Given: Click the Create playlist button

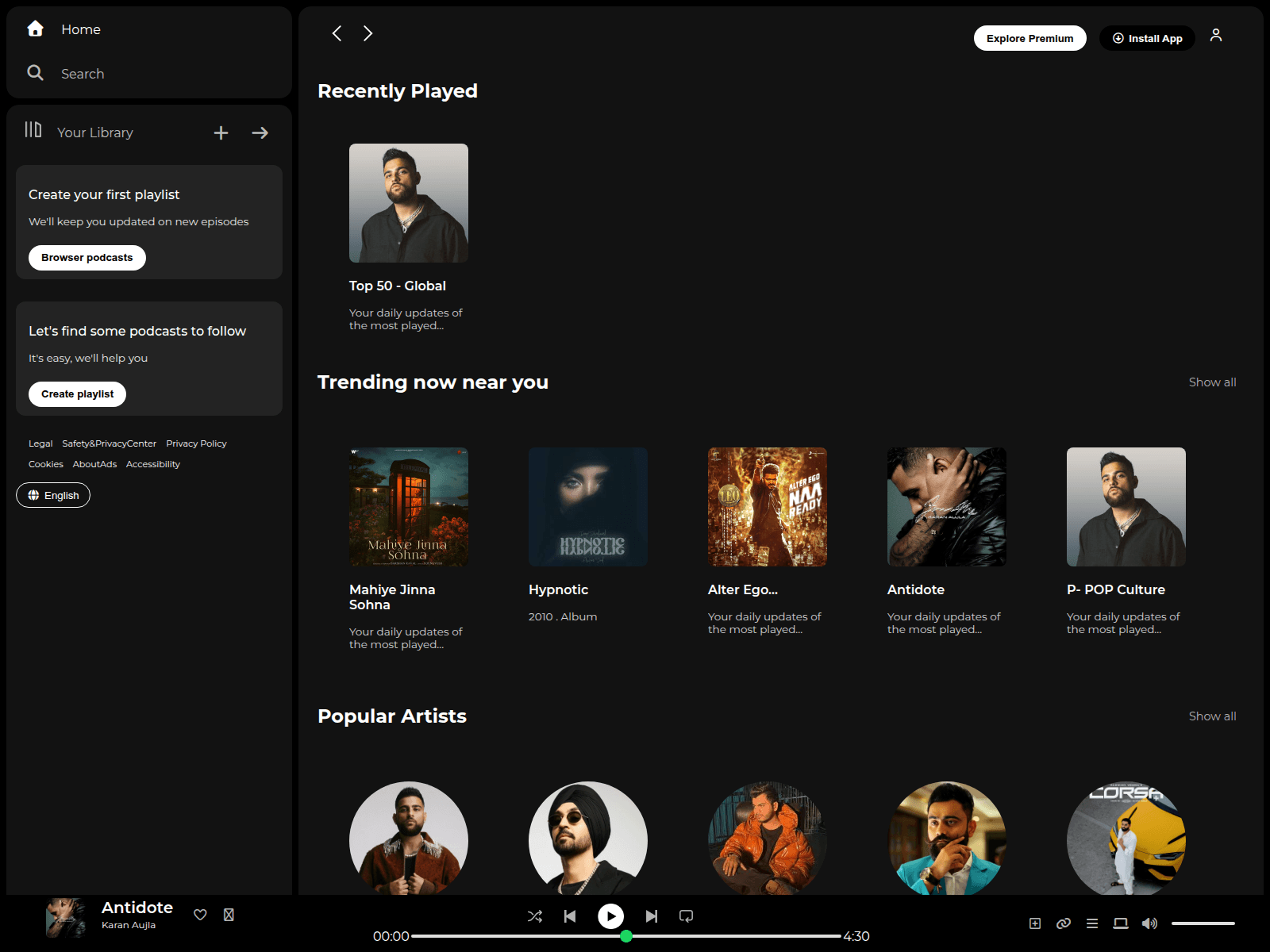Looking at the screenshot, I should 77,394.
